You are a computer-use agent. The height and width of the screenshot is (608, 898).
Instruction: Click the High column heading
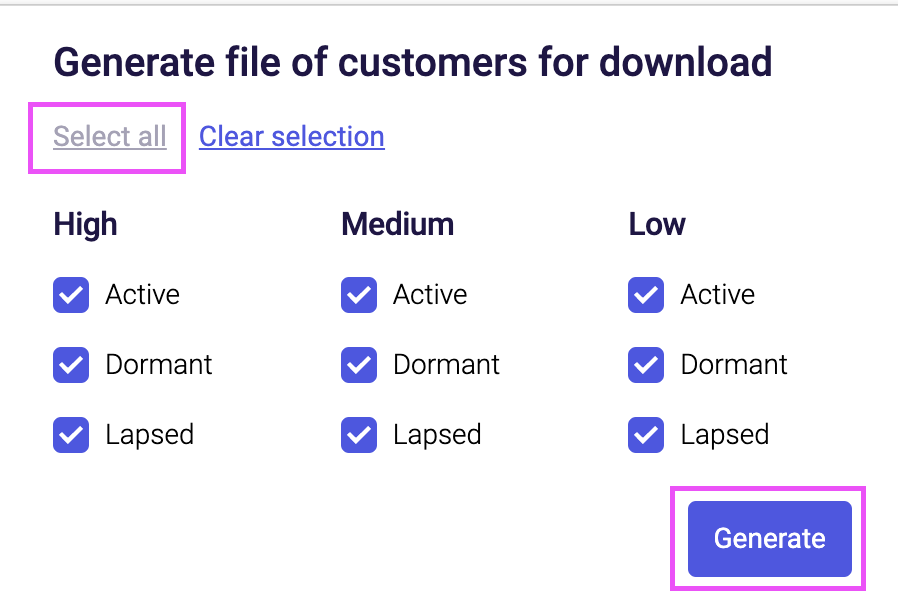click(x=85, y=224)
